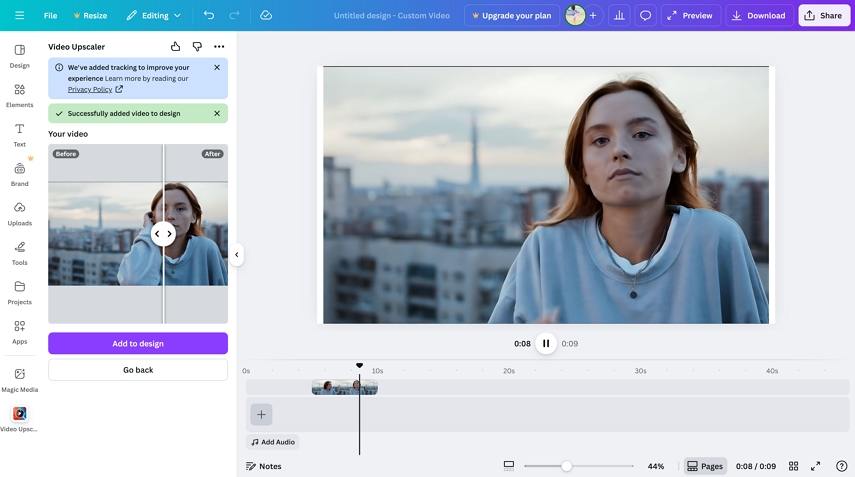Enter fullscreen presentation mode

coord(816,466)
